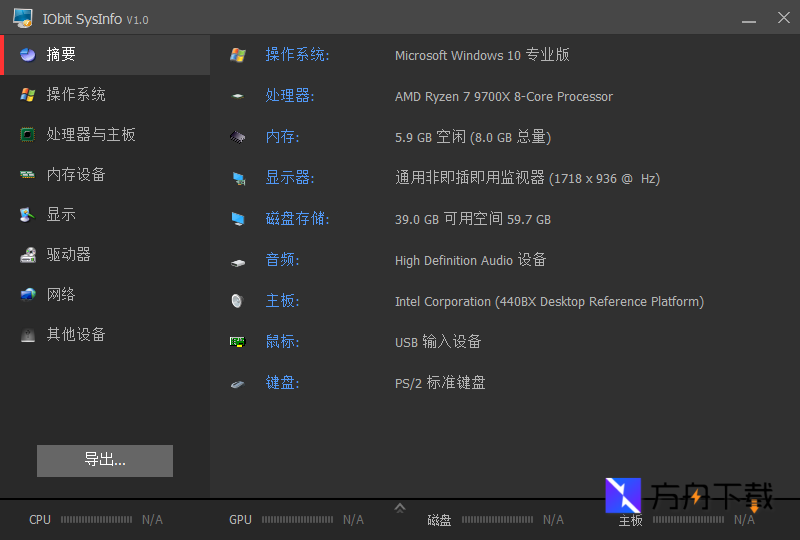Expand the status bar with the up chevron

coord(400,508)
